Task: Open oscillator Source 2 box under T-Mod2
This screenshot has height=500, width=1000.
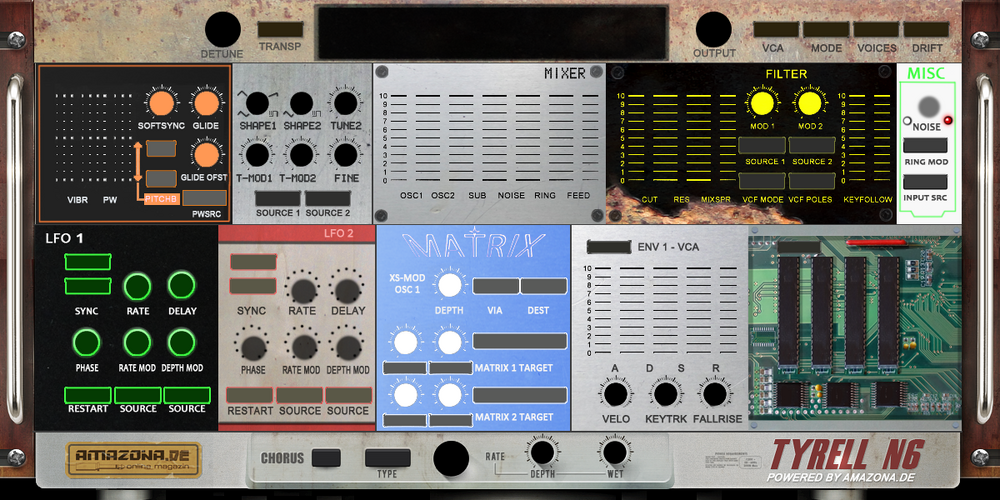Action: click(327, 198)
